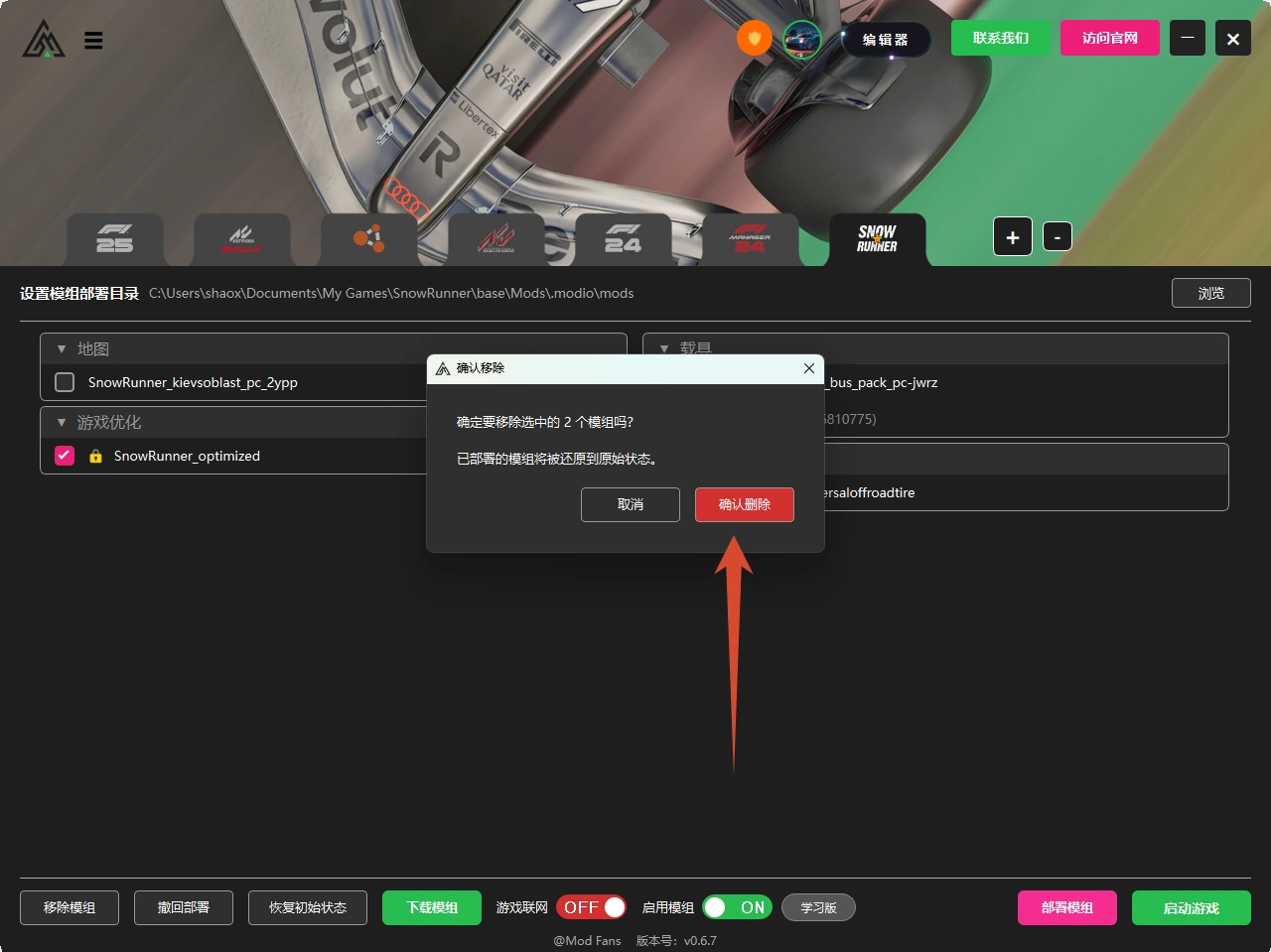Switch to the F1 Manager 24 tab

(751, 239)
